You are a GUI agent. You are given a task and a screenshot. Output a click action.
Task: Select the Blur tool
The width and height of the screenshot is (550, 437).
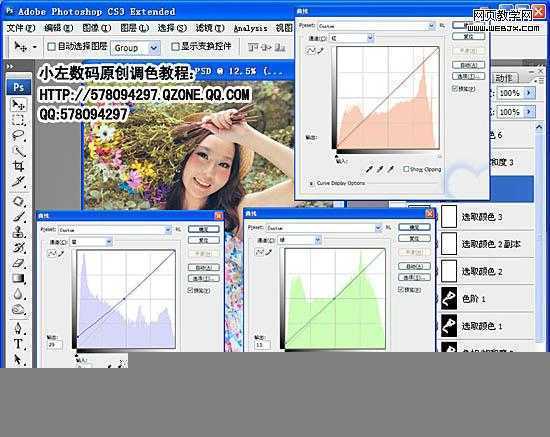(18, 294)
